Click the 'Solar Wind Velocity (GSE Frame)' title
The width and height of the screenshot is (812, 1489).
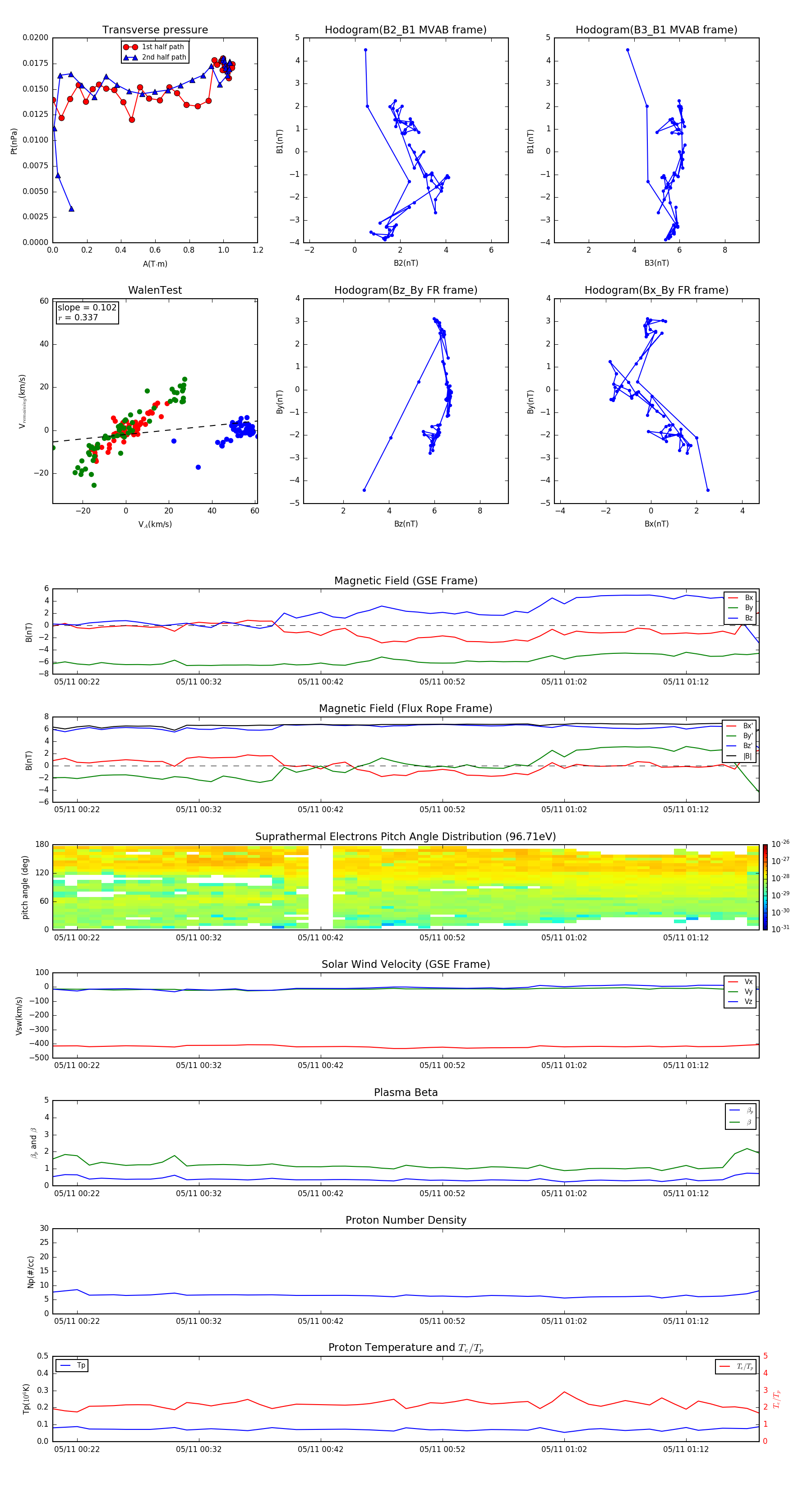pyautogui.click(x=406, y=965)
